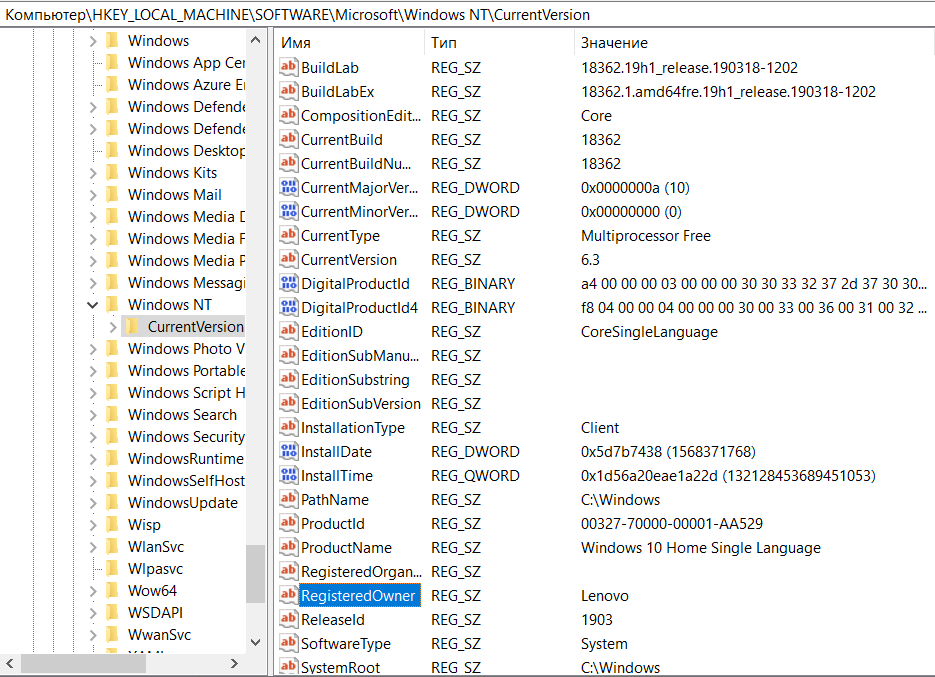
Task: Collapse the Windows NT tree node
Action: pyautogui.click(x=92, y=305)
